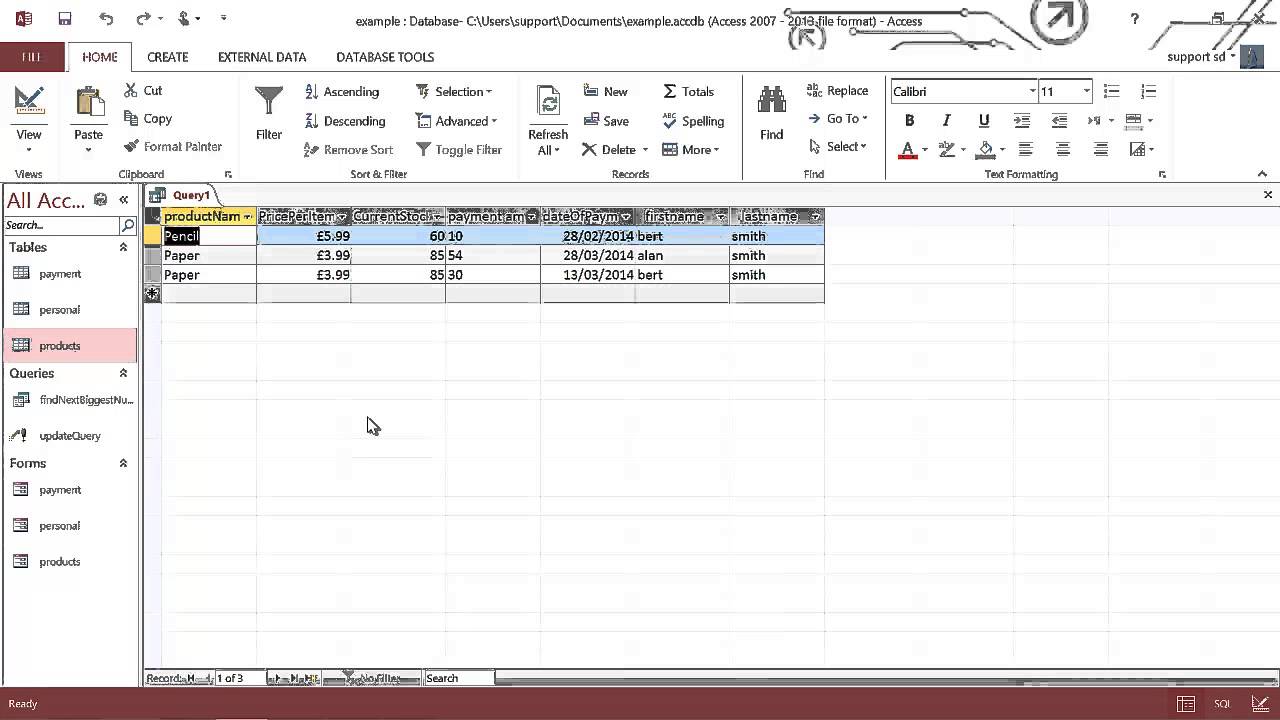Open the More records dropdown
Viewport: 1280px width, 720px height.
click(690, 149)
